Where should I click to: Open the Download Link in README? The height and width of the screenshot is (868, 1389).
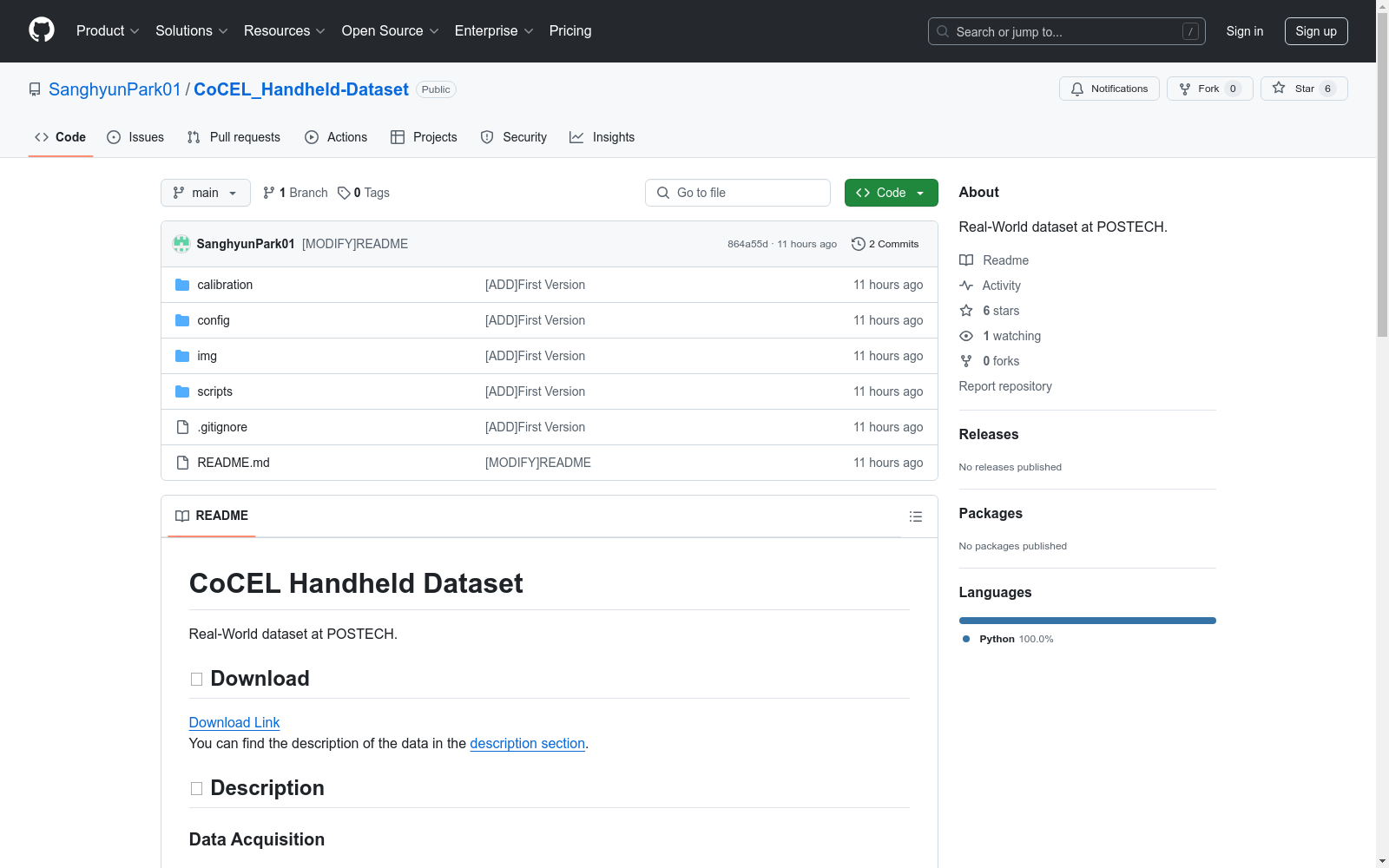234,722
